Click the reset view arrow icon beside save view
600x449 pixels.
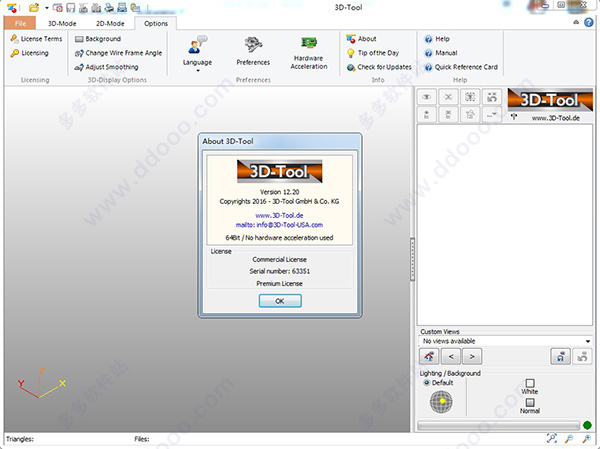pyautogui.click(x=582, y=357)
